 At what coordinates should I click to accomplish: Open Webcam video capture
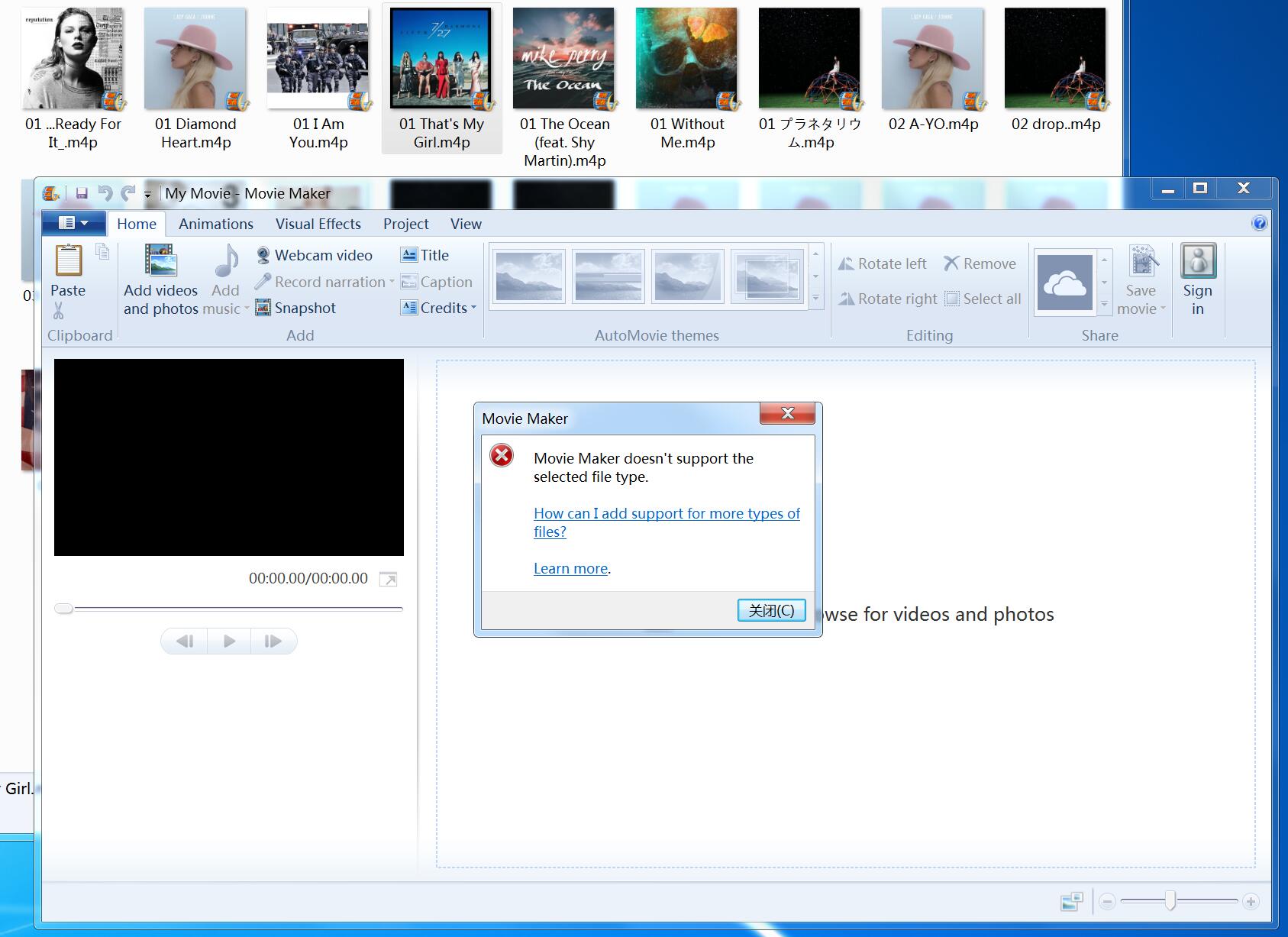(314, 255)
